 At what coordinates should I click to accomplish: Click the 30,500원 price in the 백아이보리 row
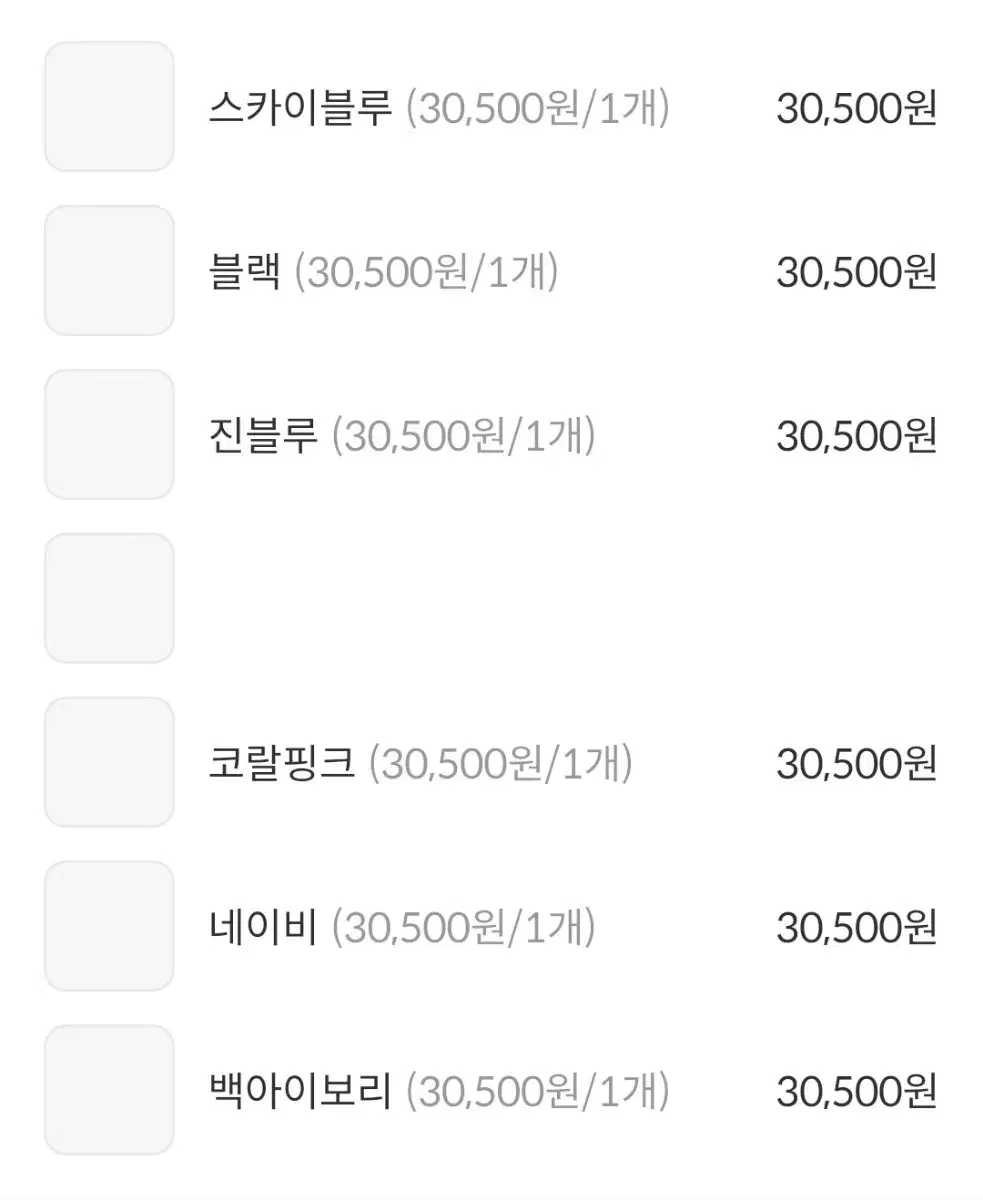pyautogui.click(x=857, y=1092)
